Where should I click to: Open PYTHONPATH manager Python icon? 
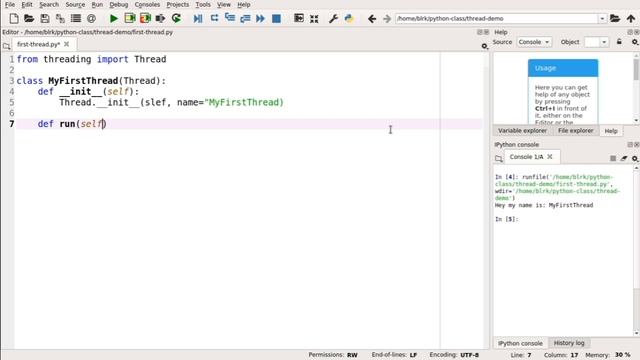click(349, 18)
